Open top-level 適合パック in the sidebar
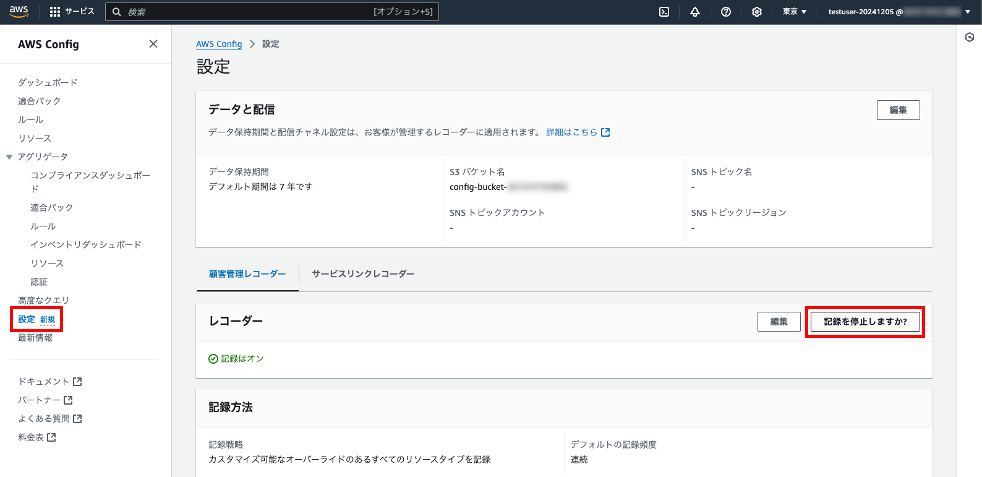Screen dimensions: 982x477 39,101
